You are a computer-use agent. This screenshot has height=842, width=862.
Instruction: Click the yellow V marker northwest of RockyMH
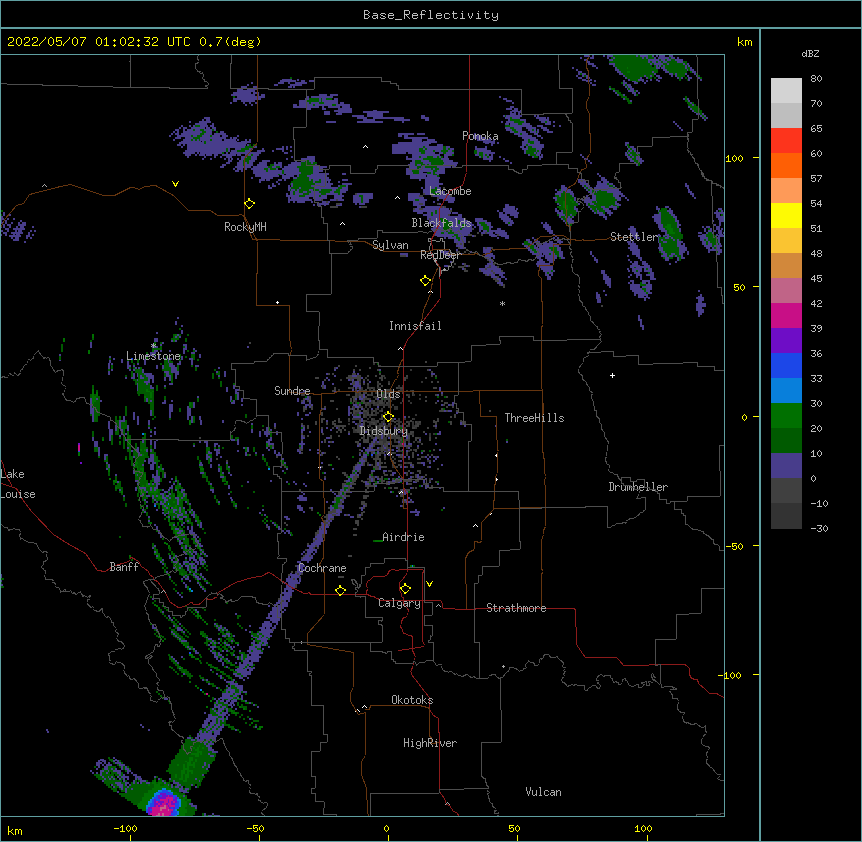click(x=175, y=184)
